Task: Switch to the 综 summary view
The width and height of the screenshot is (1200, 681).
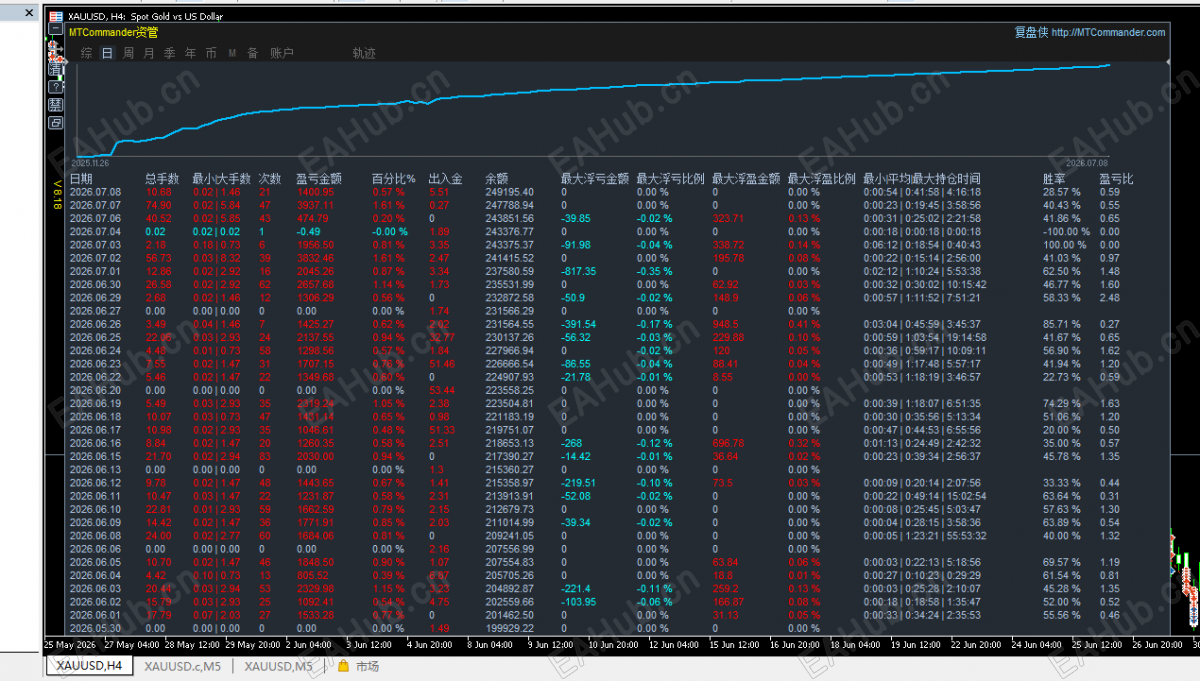Action: point(86,53)
